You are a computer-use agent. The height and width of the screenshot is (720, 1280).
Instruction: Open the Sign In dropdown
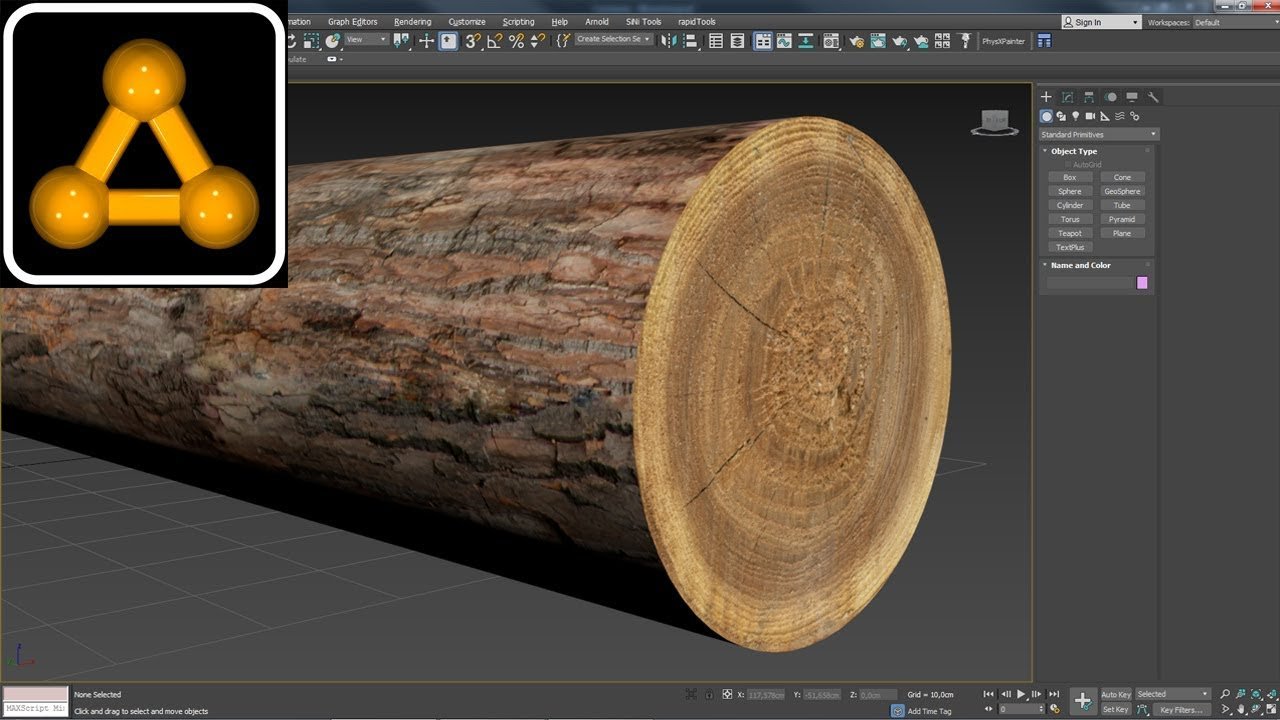(x=1101, y=22)
